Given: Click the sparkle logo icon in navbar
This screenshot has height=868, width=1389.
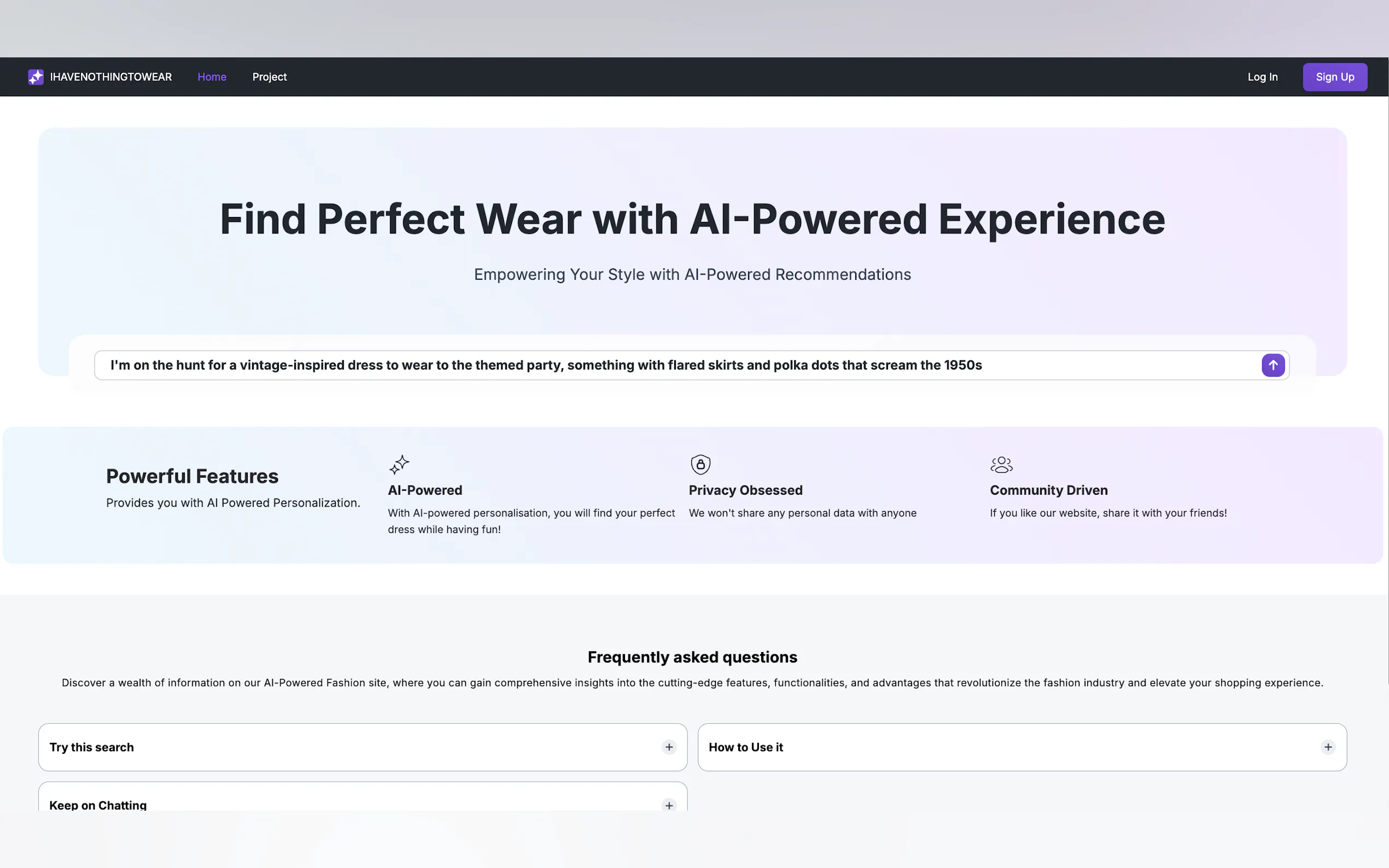Looking at the screenshot, I should pos(36,77).
